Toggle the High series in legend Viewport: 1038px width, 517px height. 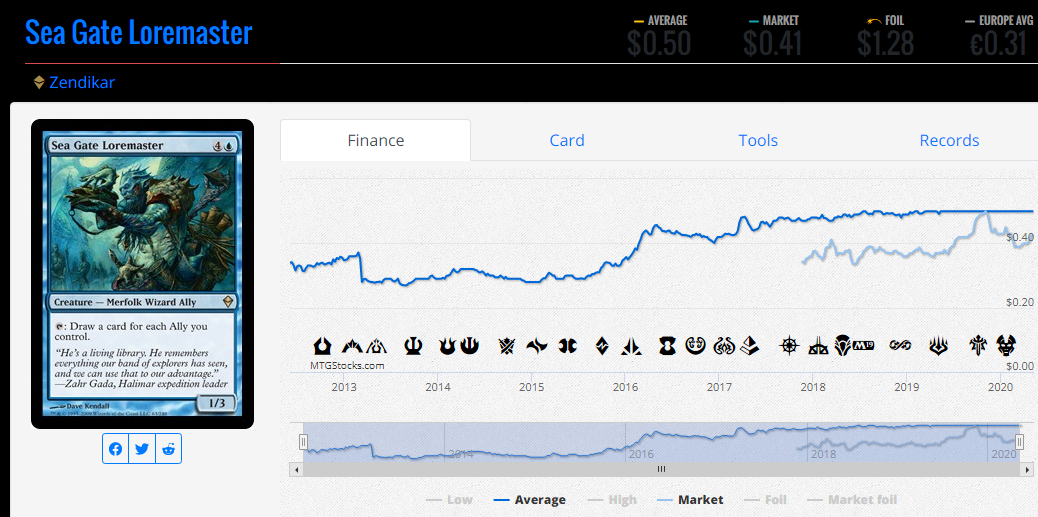click(612, 500)
